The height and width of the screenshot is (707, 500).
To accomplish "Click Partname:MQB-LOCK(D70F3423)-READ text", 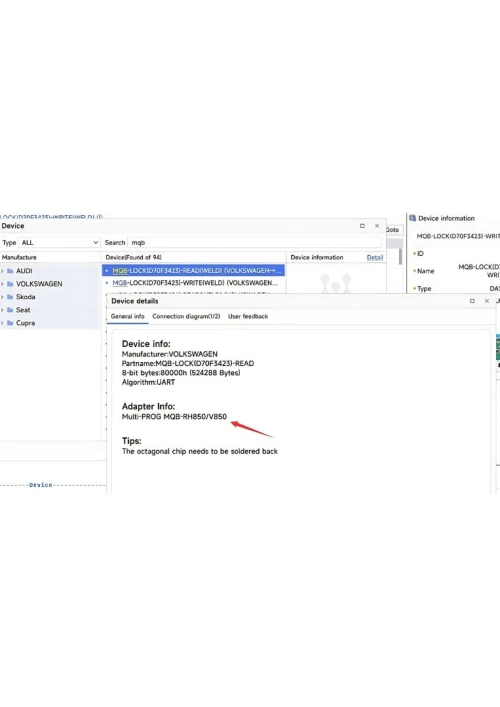I will (x=188, y=363).
